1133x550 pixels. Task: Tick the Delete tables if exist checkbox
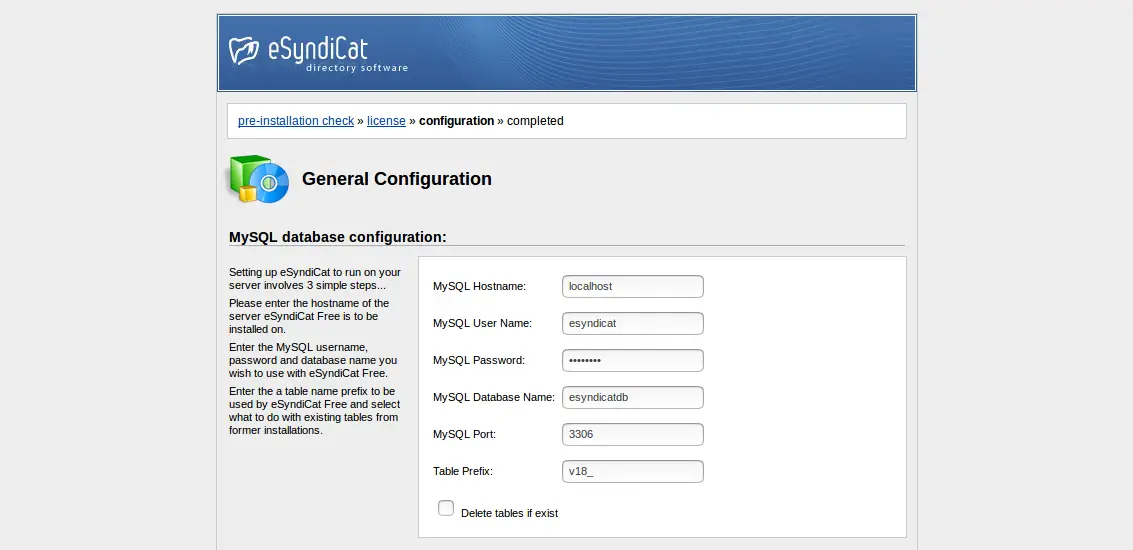tap(447, 508)
